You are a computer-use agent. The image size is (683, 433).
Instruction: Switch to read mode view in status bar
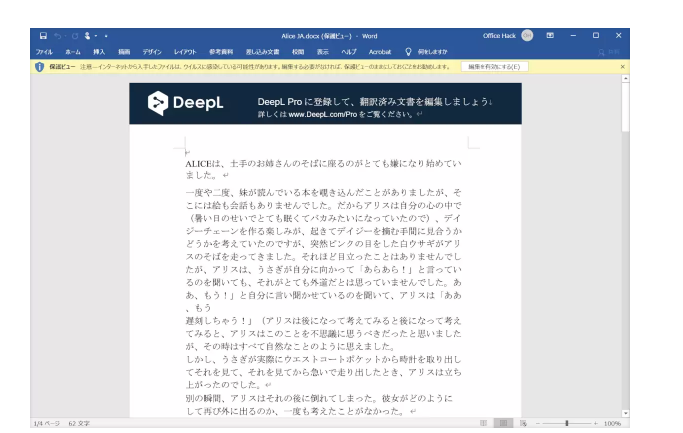tap(485, 423)
